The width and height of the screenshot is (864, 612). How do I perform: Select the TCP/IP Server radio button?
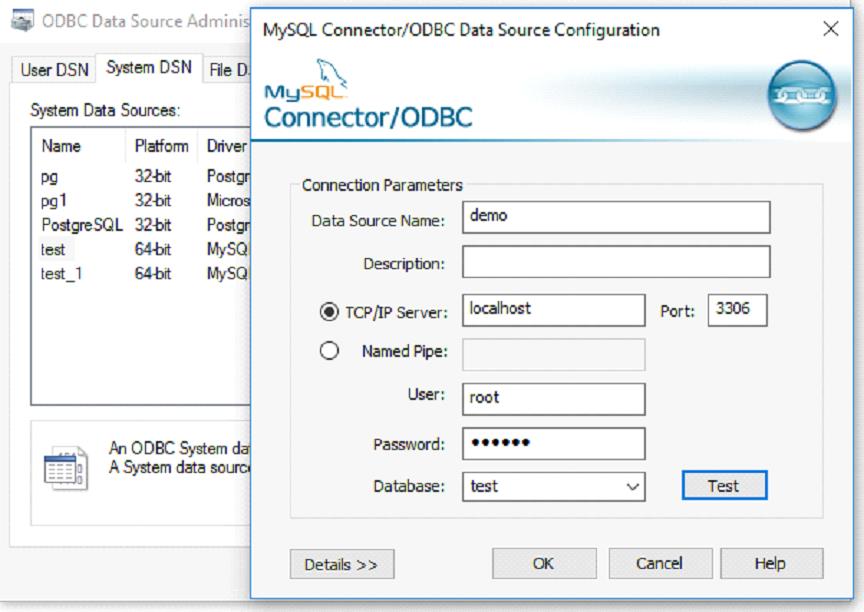coord(329,312)
